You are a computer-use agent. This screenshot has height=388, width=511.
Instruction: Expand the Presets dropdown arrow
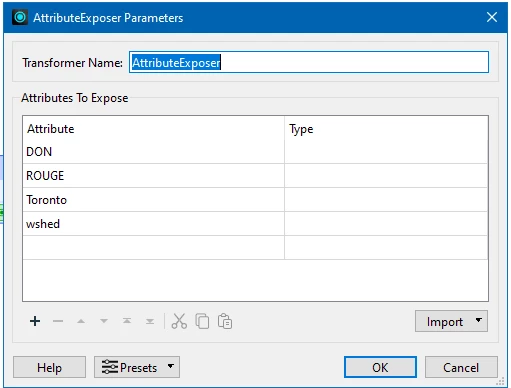[x=171, y=366]
